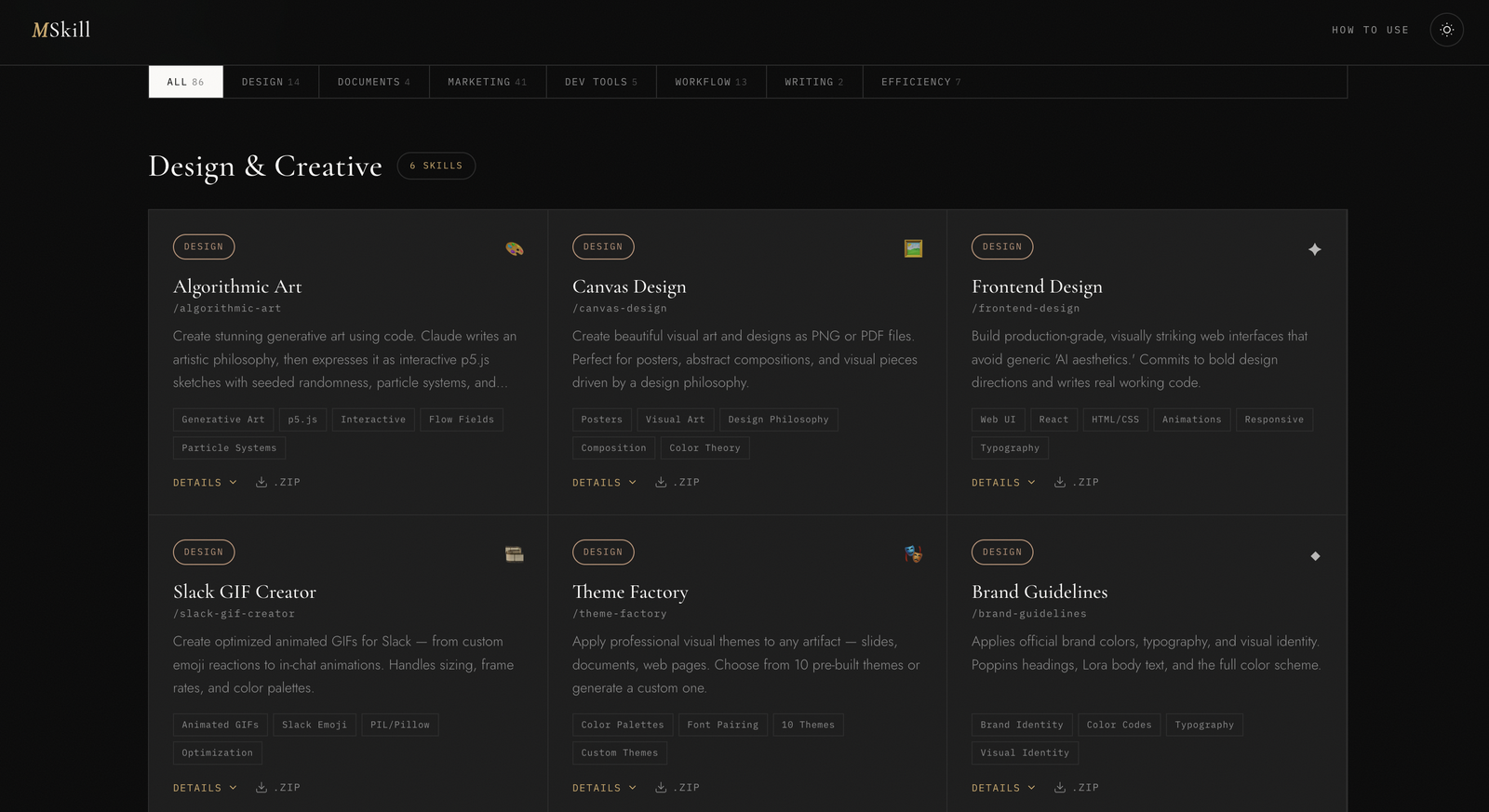Screen dimensions: 1489x812
Task: Download Frontend Design .ZIP
Action: (x=1077, y=483)
